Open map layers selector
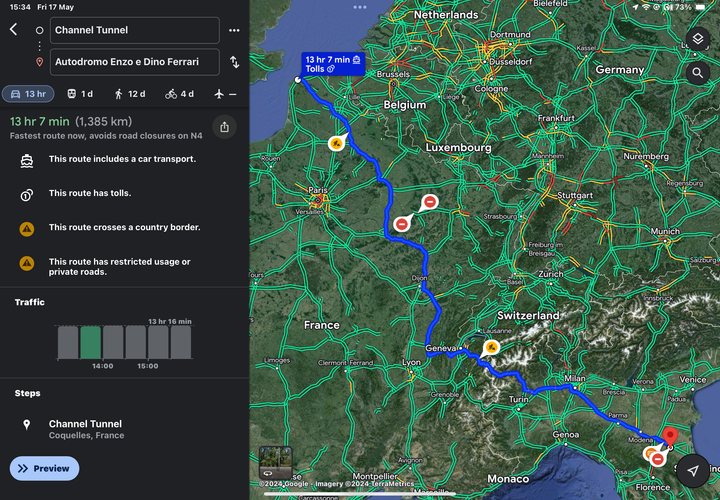 pyautogui.click(x=698, y=39)
